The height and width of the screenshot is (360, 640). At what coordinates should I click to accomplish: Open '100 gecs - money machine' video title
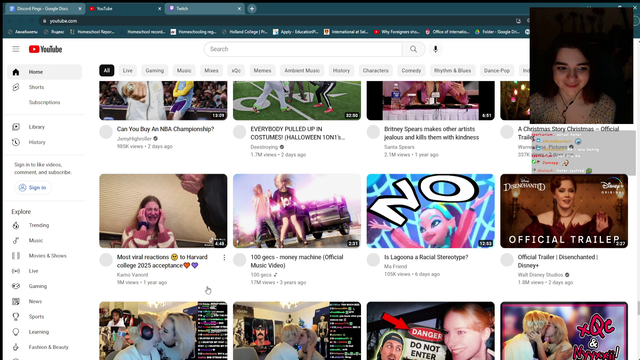coord(297,261)
